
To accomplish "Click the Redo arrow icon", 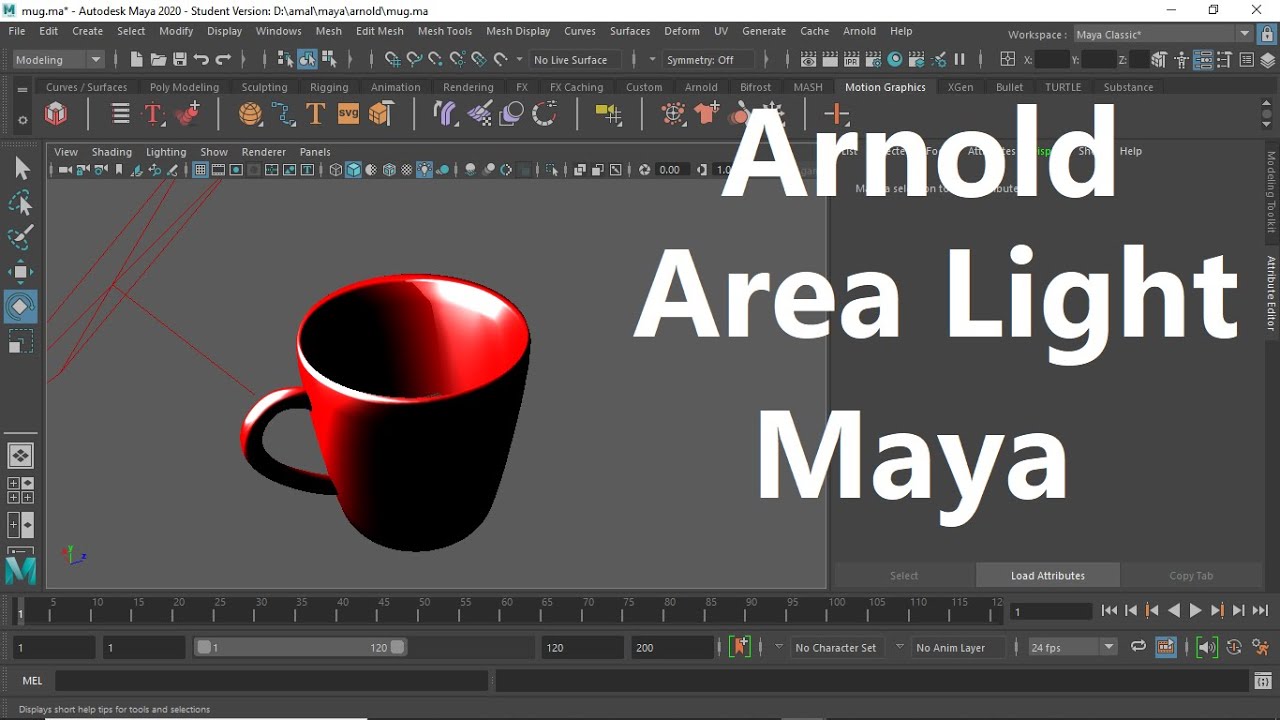I will click(223, 59).
